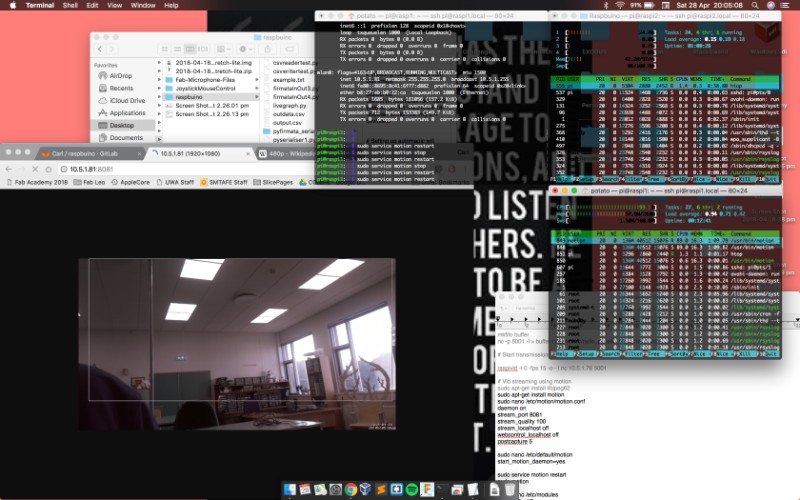Select AirDrop in Finder sidebar

[x=120, y=76]
